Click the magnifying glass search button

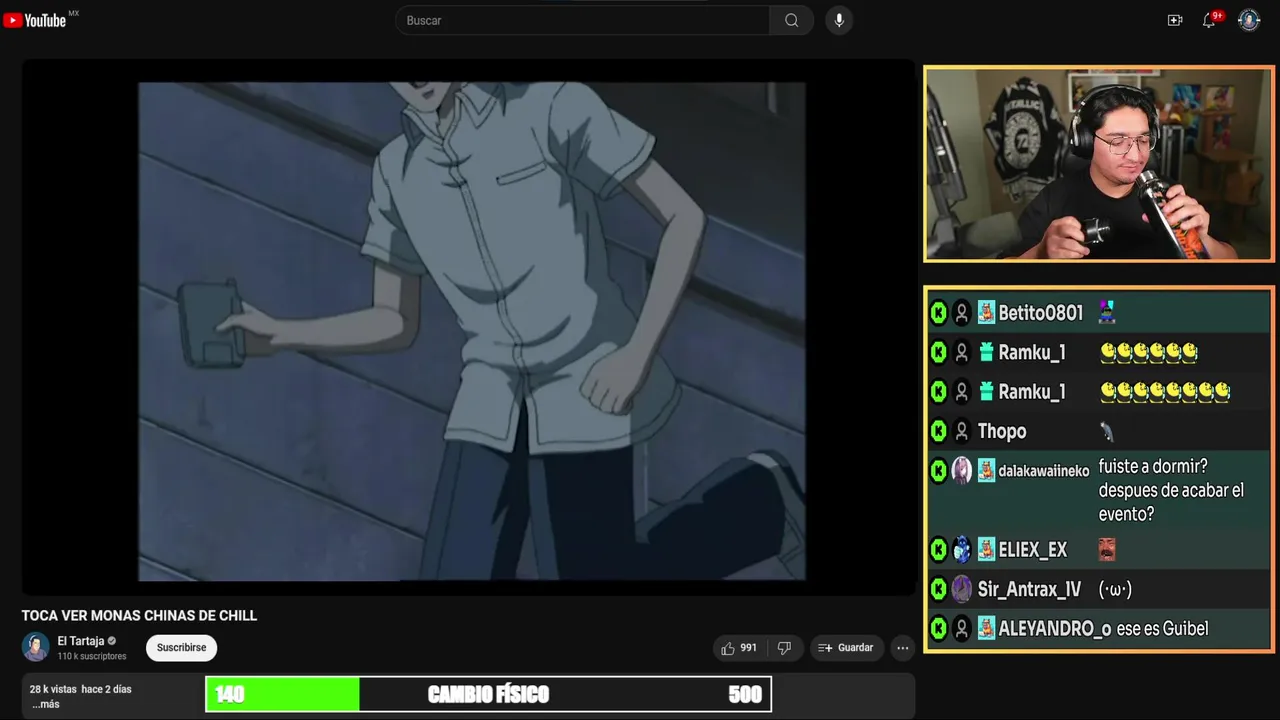pyautogui.click(x=791, y=20)
